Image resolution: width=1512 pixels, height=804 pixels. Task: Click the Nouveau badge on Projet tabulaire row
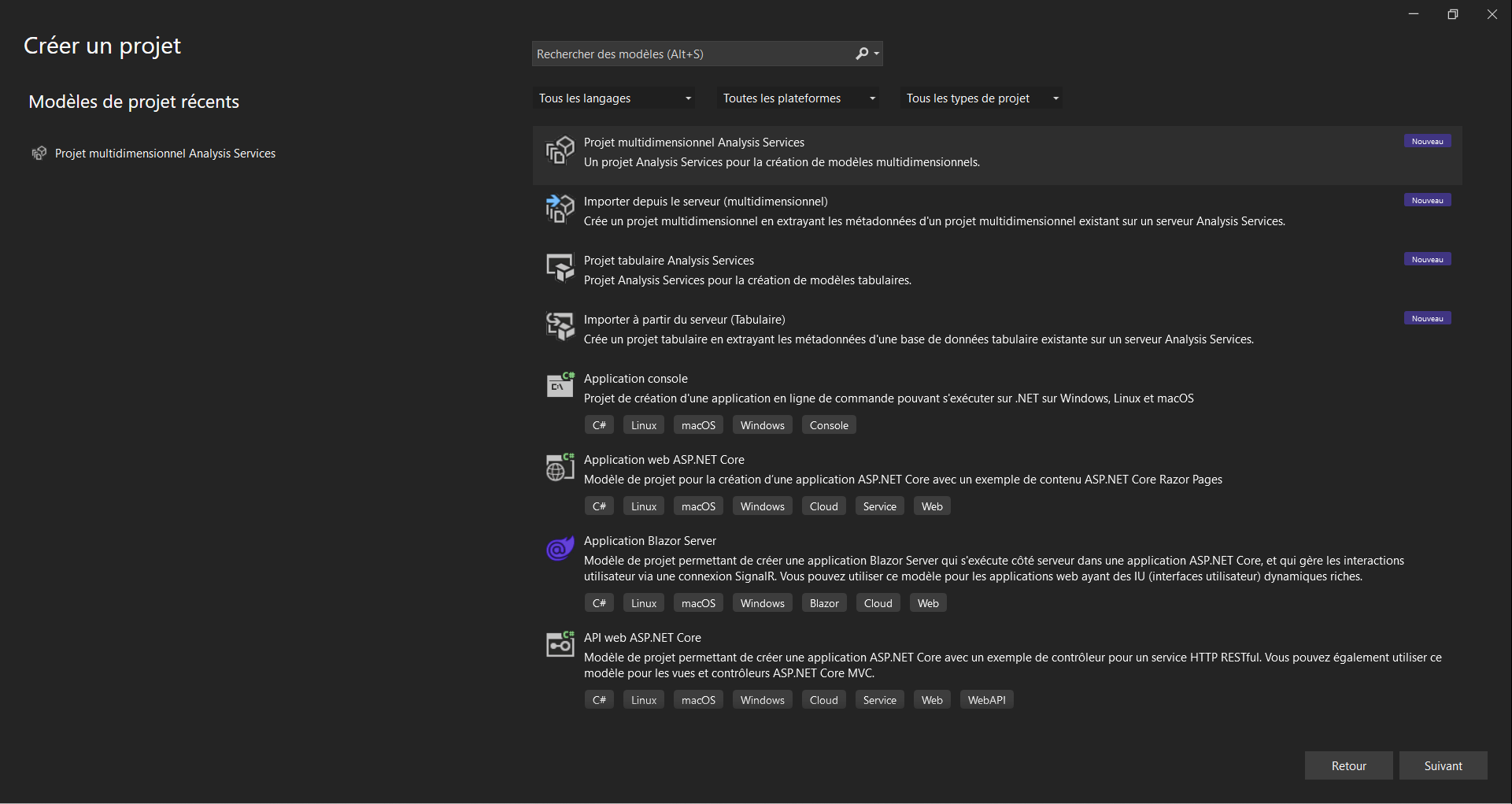[1427, 259]
